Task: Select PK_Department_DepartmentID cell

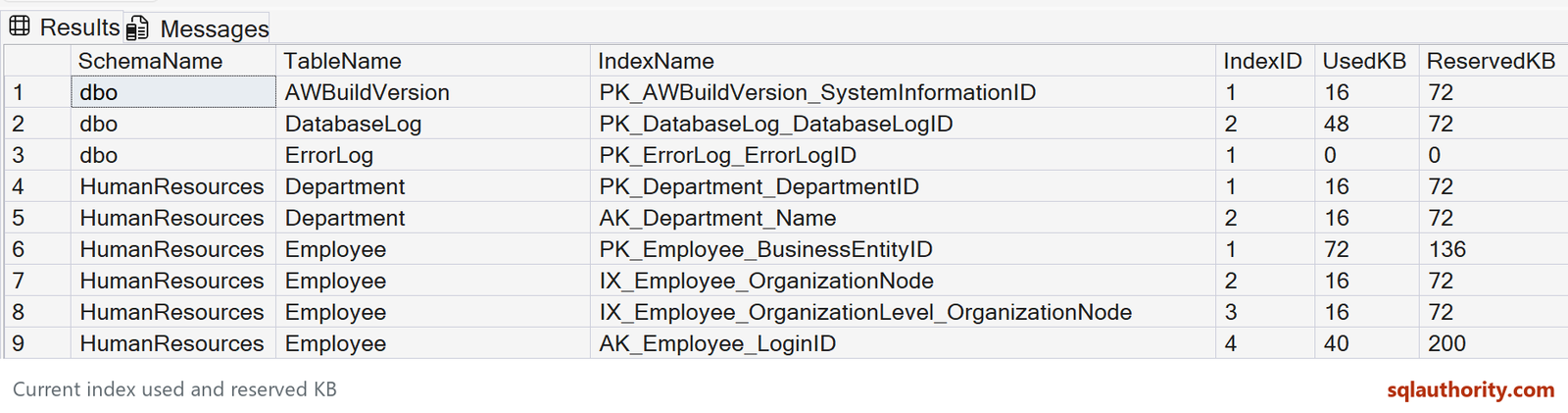Action: point(903,186)
